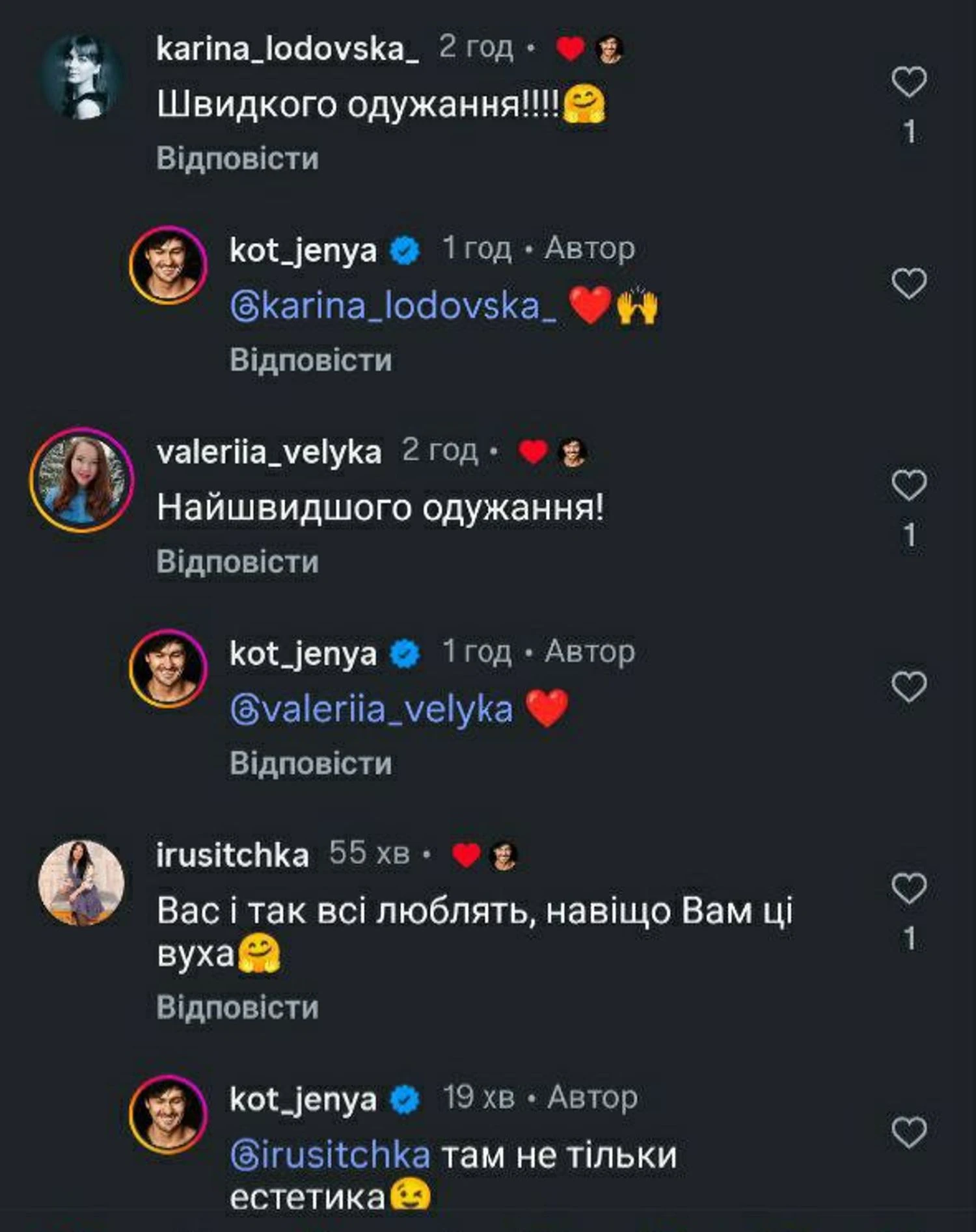Open the @irusitchka mention link
976x1232 pixels.
(331, 1155)
